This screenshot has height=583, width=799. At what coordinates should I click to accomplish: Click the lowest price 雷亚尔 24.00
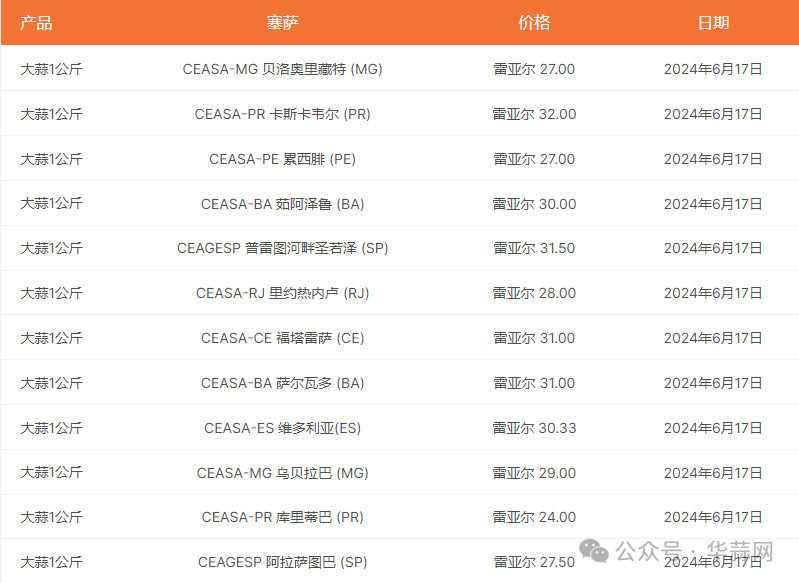coord(534,517)
